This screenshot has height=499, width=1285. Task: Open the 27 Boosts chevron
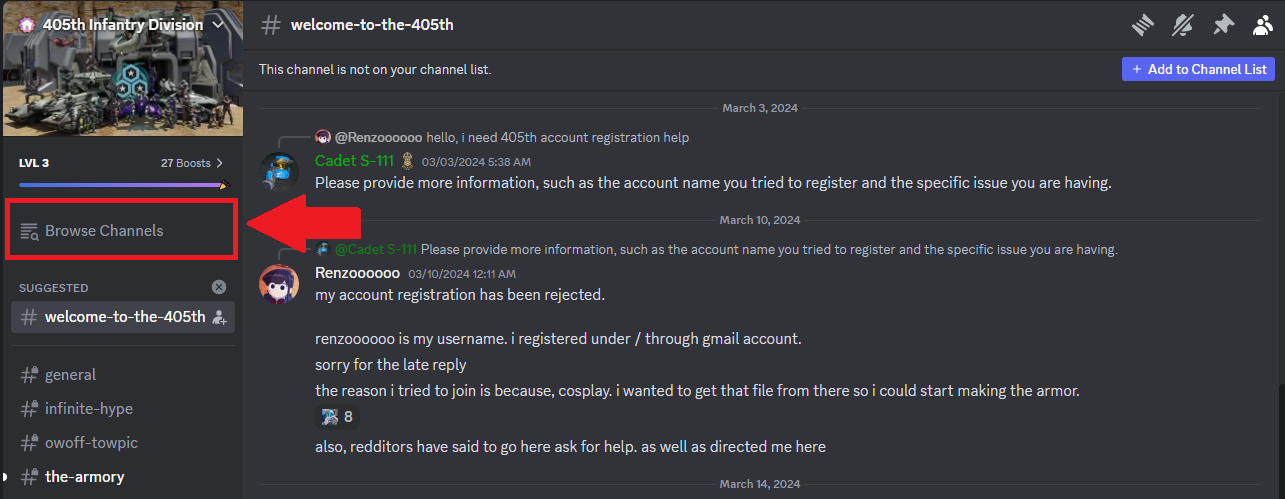pos(220,162)
